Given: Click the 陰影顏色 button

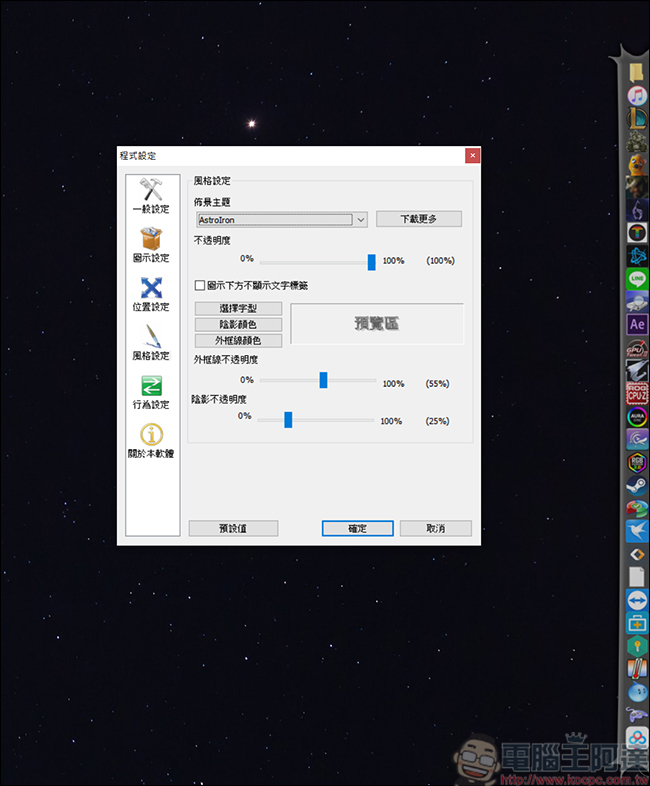Looking at the screenshot, I should pyautogui.click(x=238, y=324).
